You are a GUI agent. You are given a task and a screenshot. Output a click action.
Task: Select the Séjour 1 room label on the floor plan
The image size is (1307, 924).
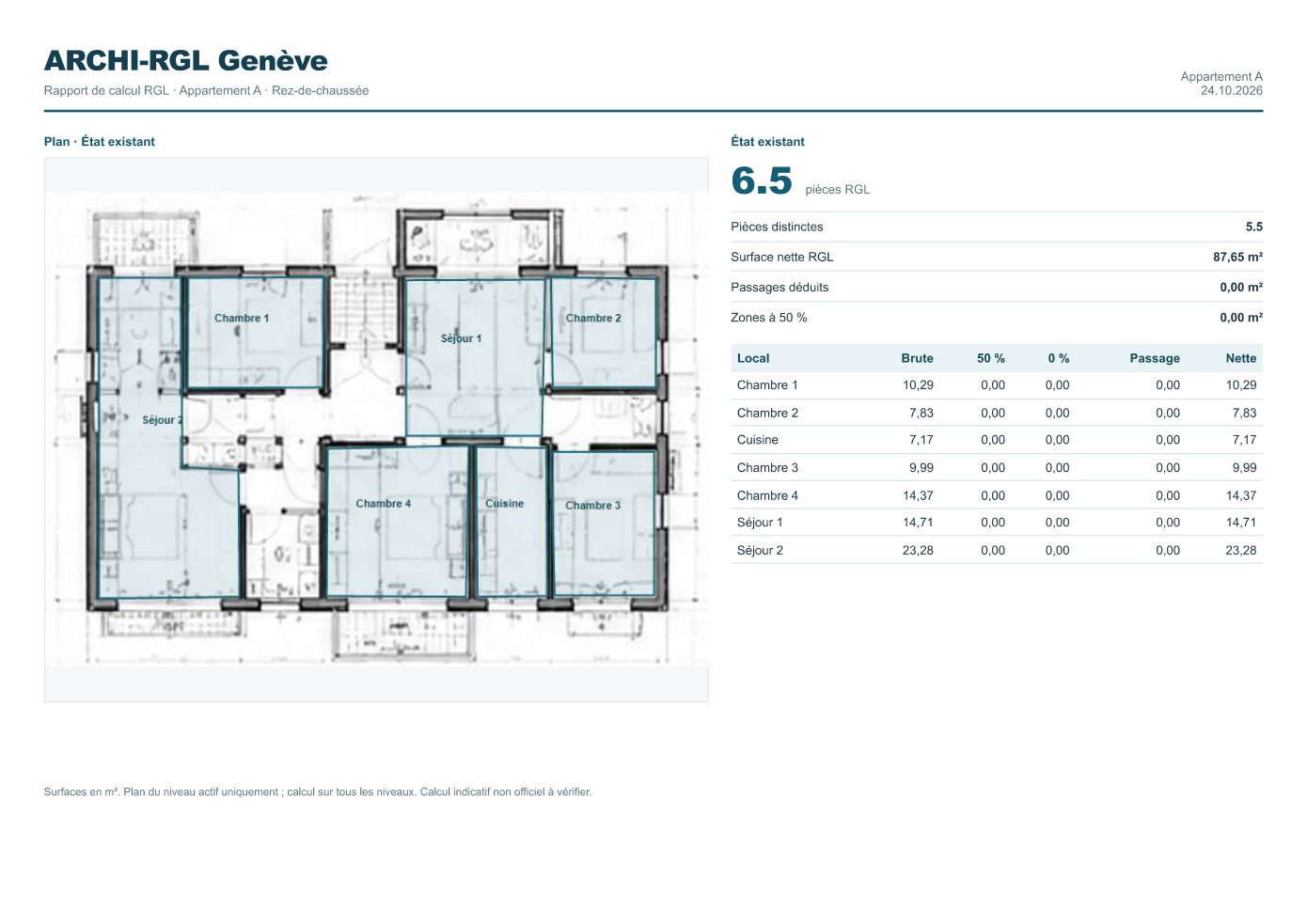coord(461,338)
